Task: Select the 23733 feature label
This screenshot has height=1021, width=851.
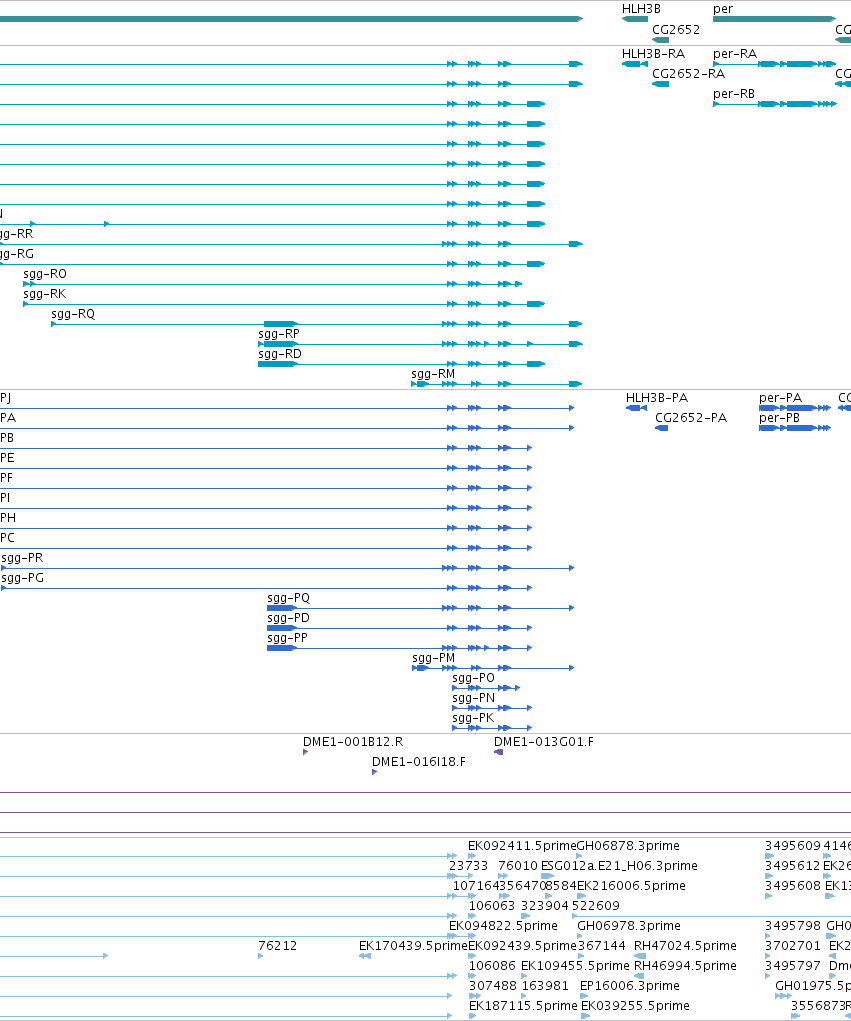Action: tap(468, 866)
